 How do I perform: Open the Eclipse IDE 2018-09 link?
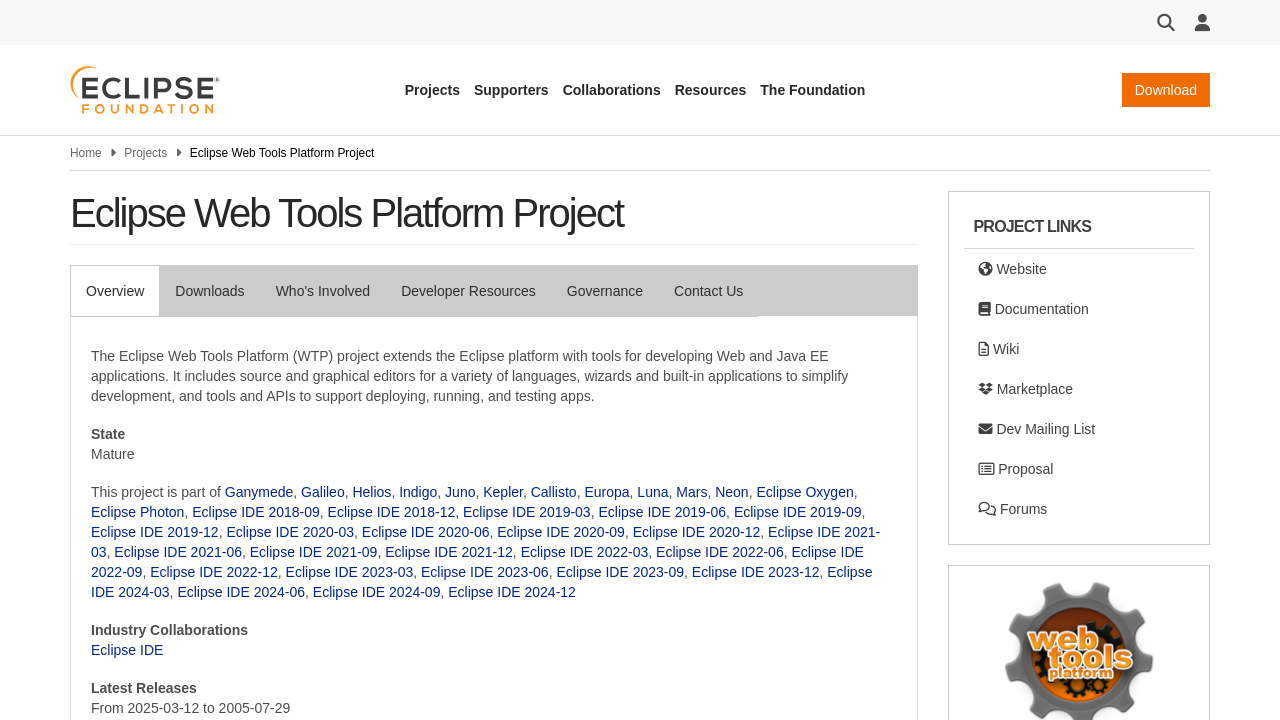(256, 512)
